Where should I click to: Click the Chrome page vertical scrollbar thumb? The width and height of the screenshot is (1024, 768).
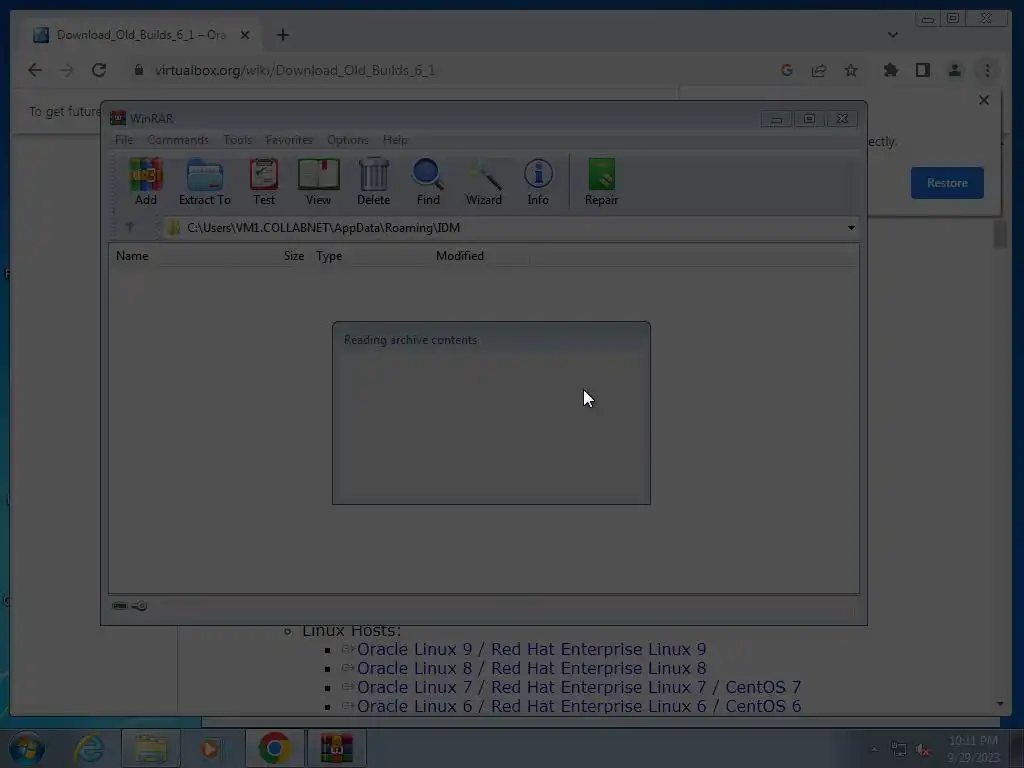coord(1000,234)
